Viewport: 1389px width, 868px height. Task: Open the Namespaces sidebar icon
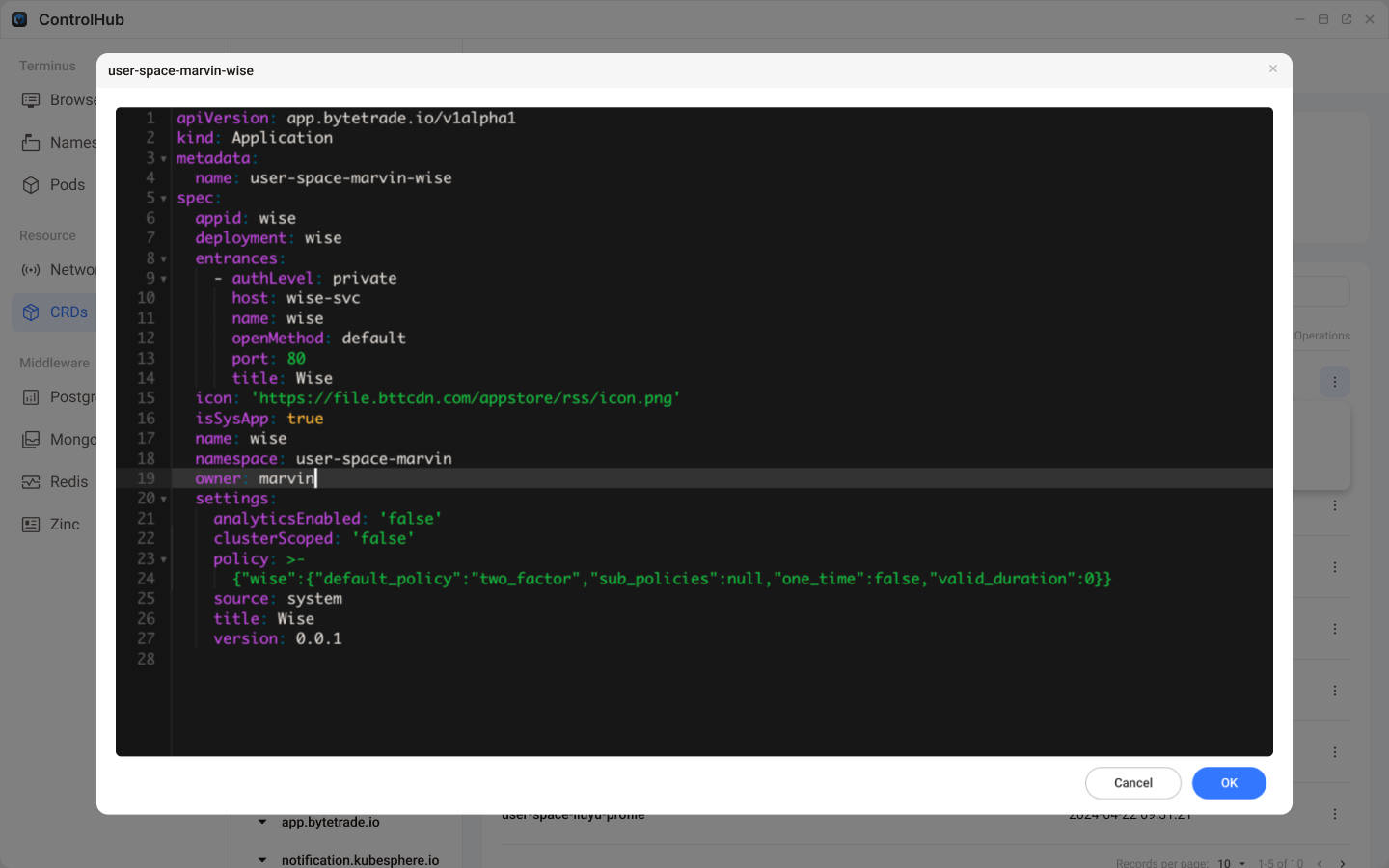point(31,143)
